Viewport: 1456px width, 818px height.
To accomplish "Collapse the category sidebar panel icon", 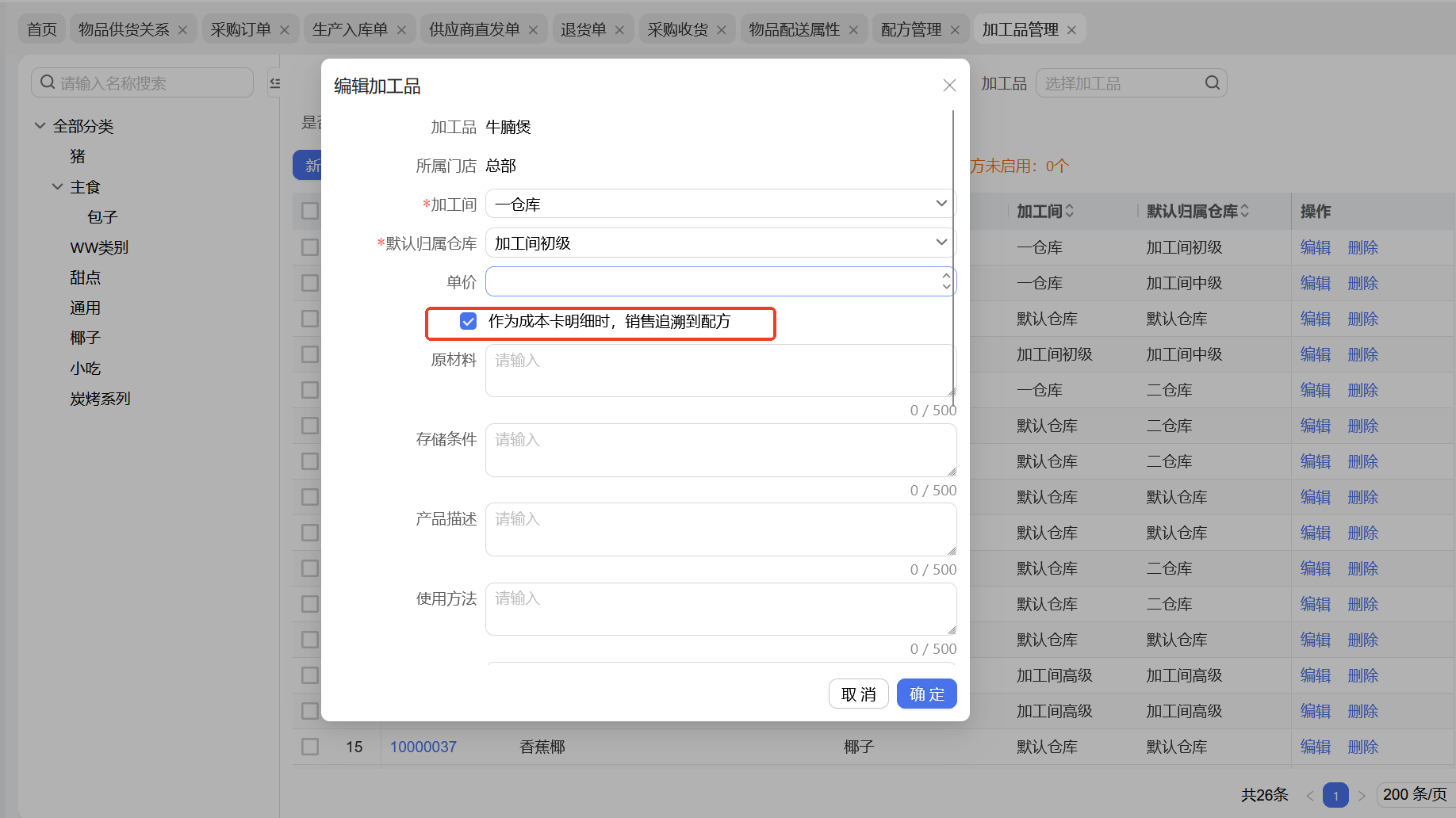I will click(274, 82).
